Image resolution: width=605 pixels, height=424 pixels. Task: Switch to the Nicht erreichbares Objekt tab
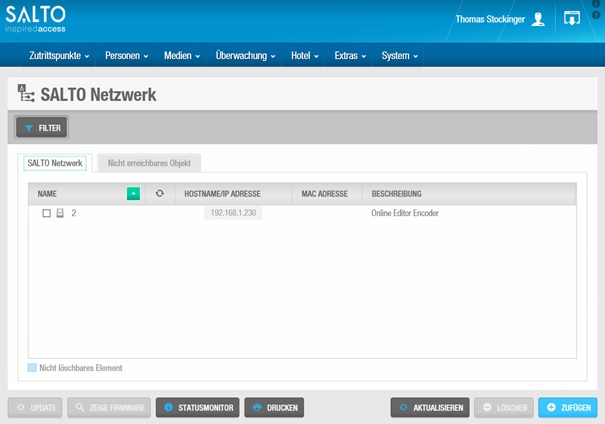coord(149,163)
